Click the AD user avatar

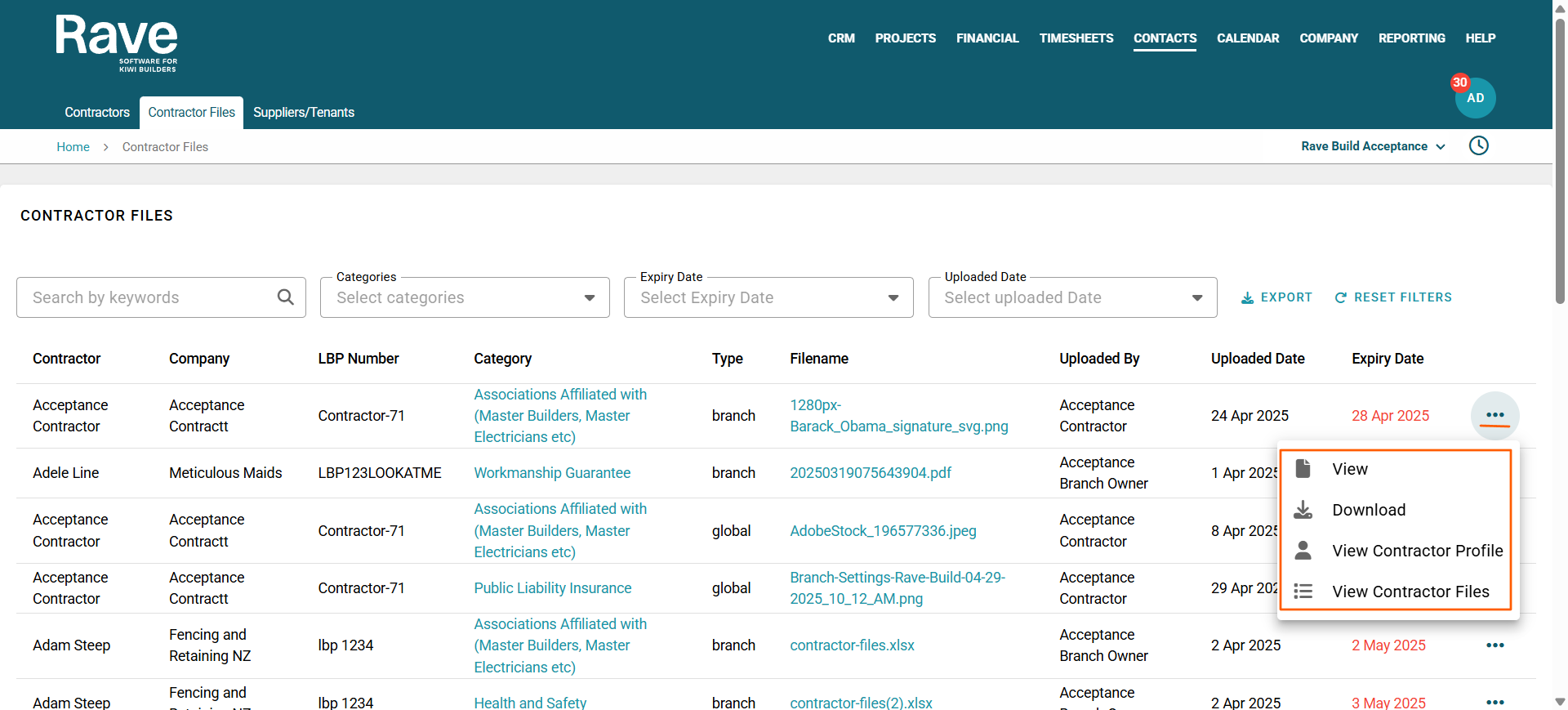click(x=1475, y=98)
